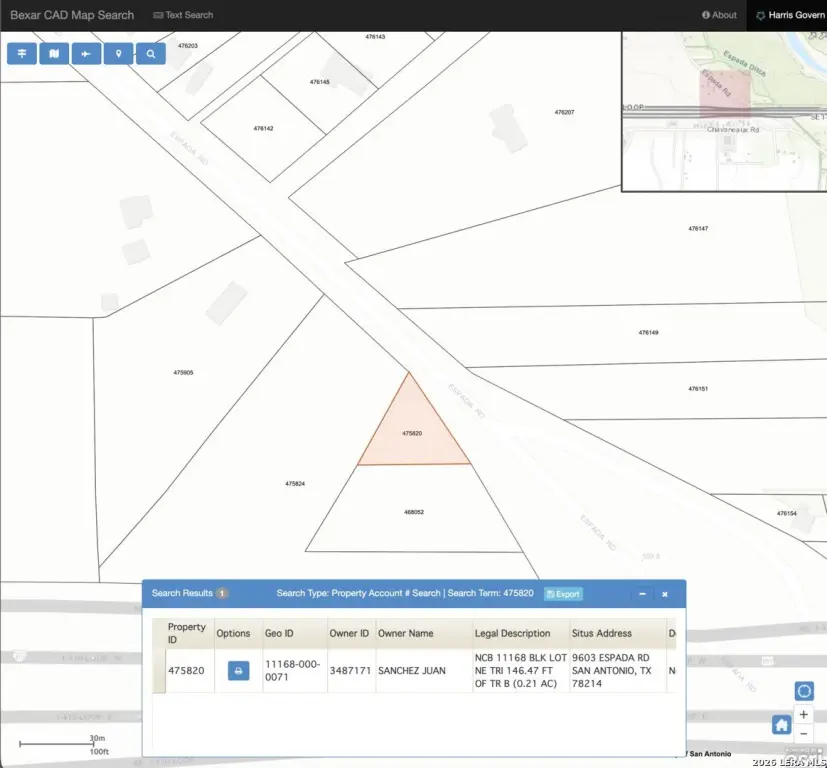Activate the location pin marker tool
The image size is (827, 768).
coord(118,54)
